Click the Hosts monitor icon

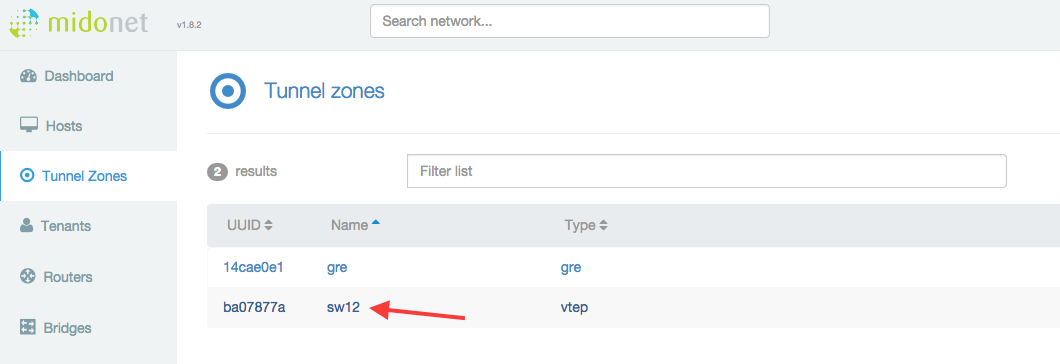28,125
